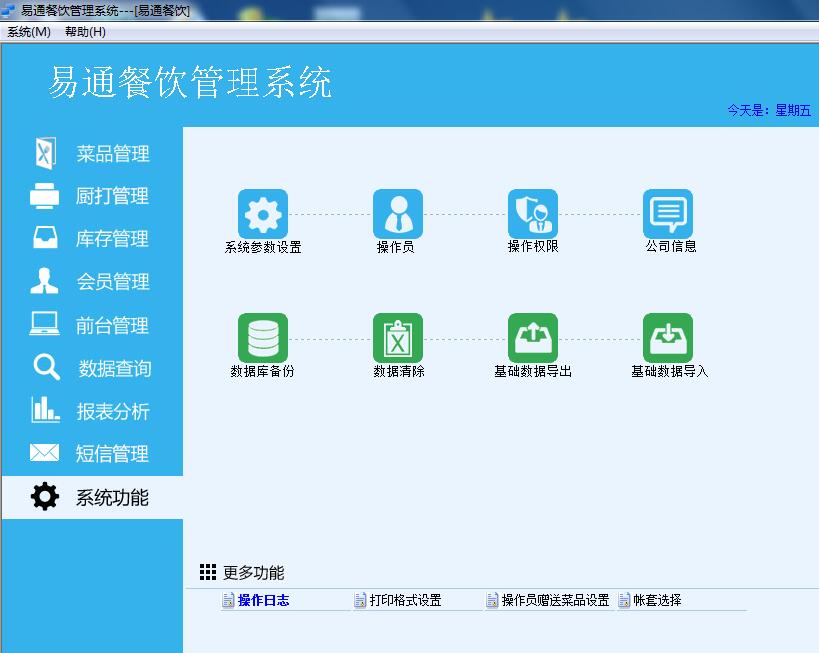The width and height of the screenshot is (819, 653).
Task: Click document icon beside 打印格式设置
Action: pyautogui.click(x=360, y=600)
